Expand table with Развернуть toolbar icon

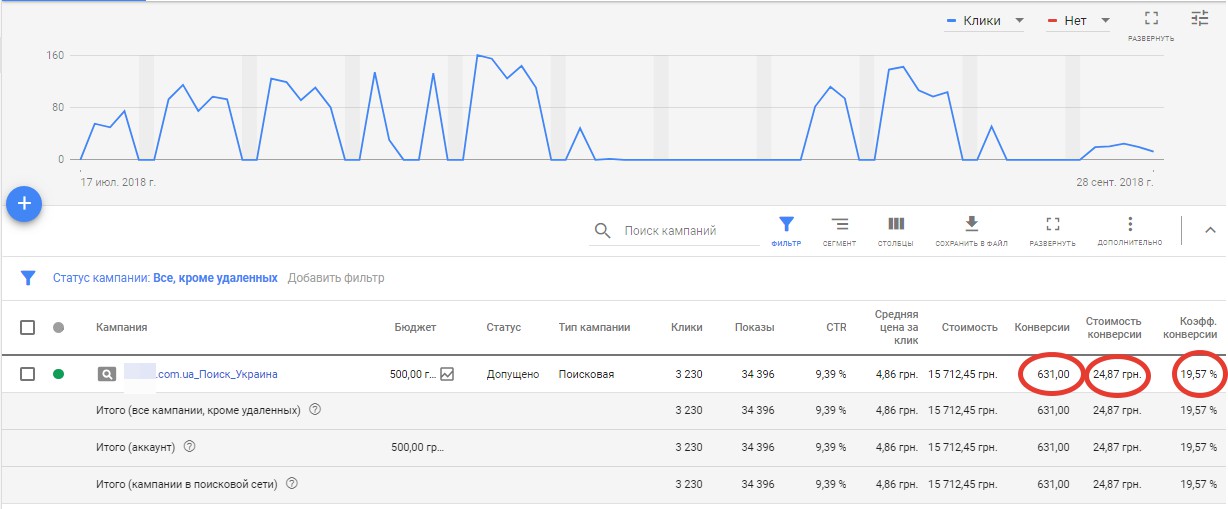[1052, 231]
